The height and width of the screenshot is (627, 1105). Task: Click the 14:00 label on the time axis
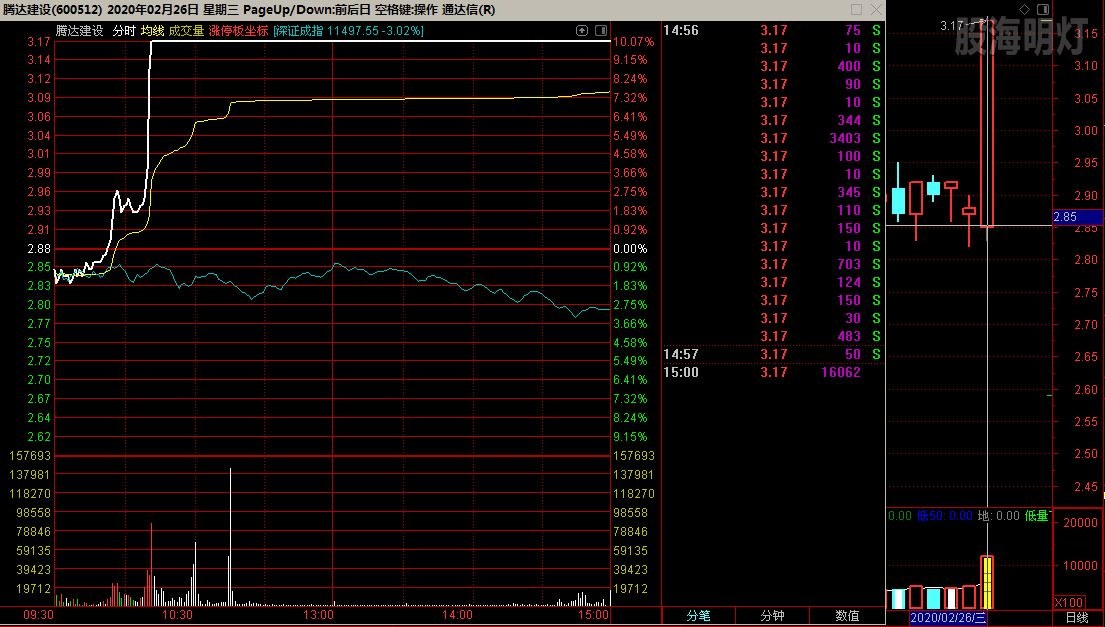point(457,615)
